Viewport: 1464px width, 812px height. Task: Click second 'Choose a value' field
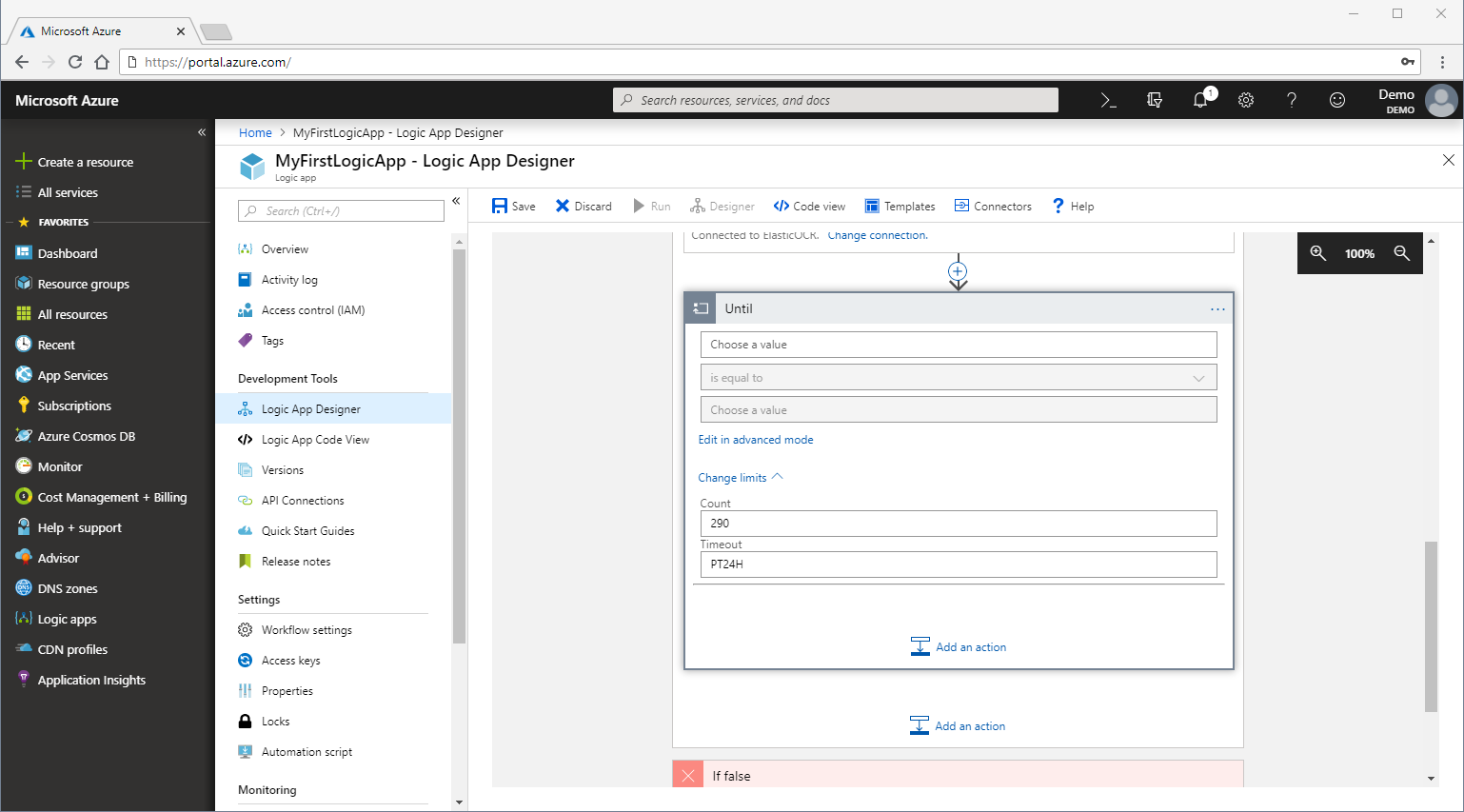[x=959, y=410]
